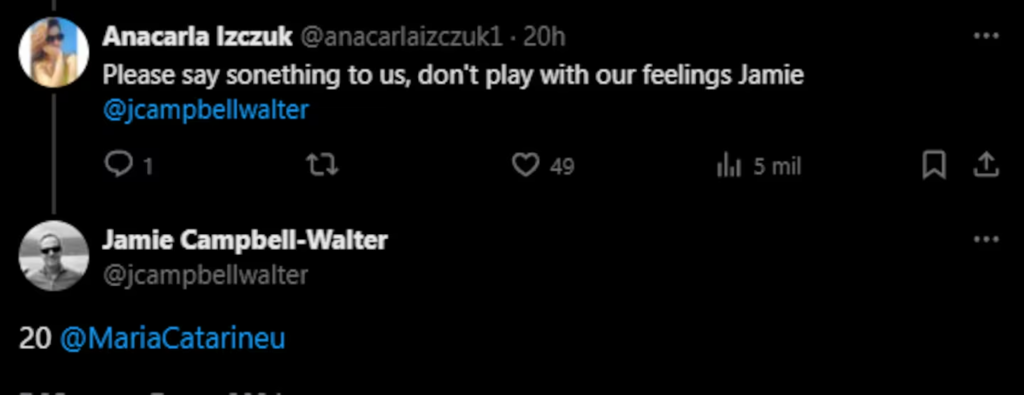
Task: Click the reply speech bubble icon
Action: tap(119, 165)
